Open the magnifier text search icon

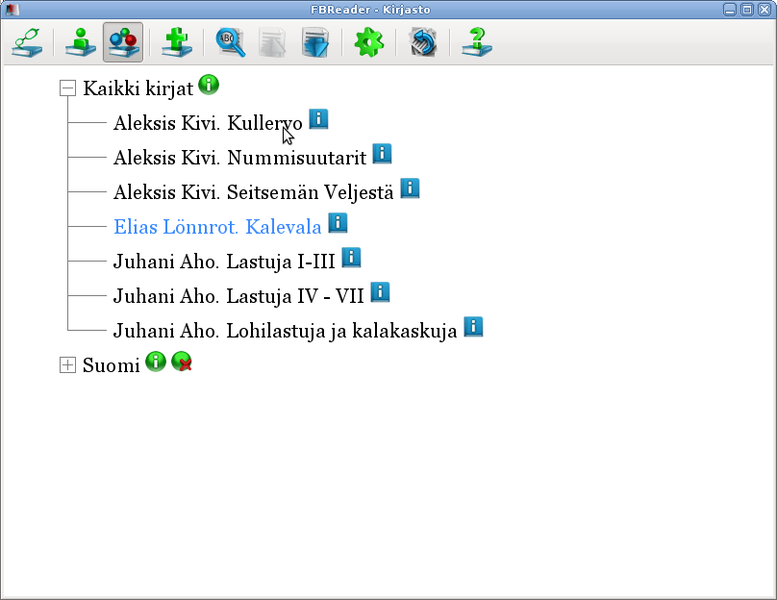231,42
